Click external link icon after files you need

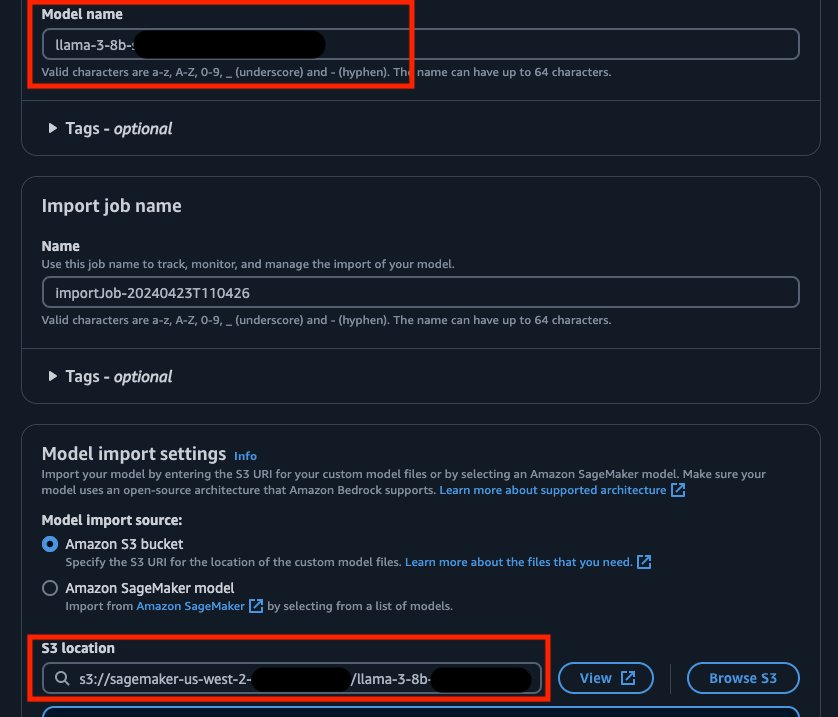click(x=644, y=562)
